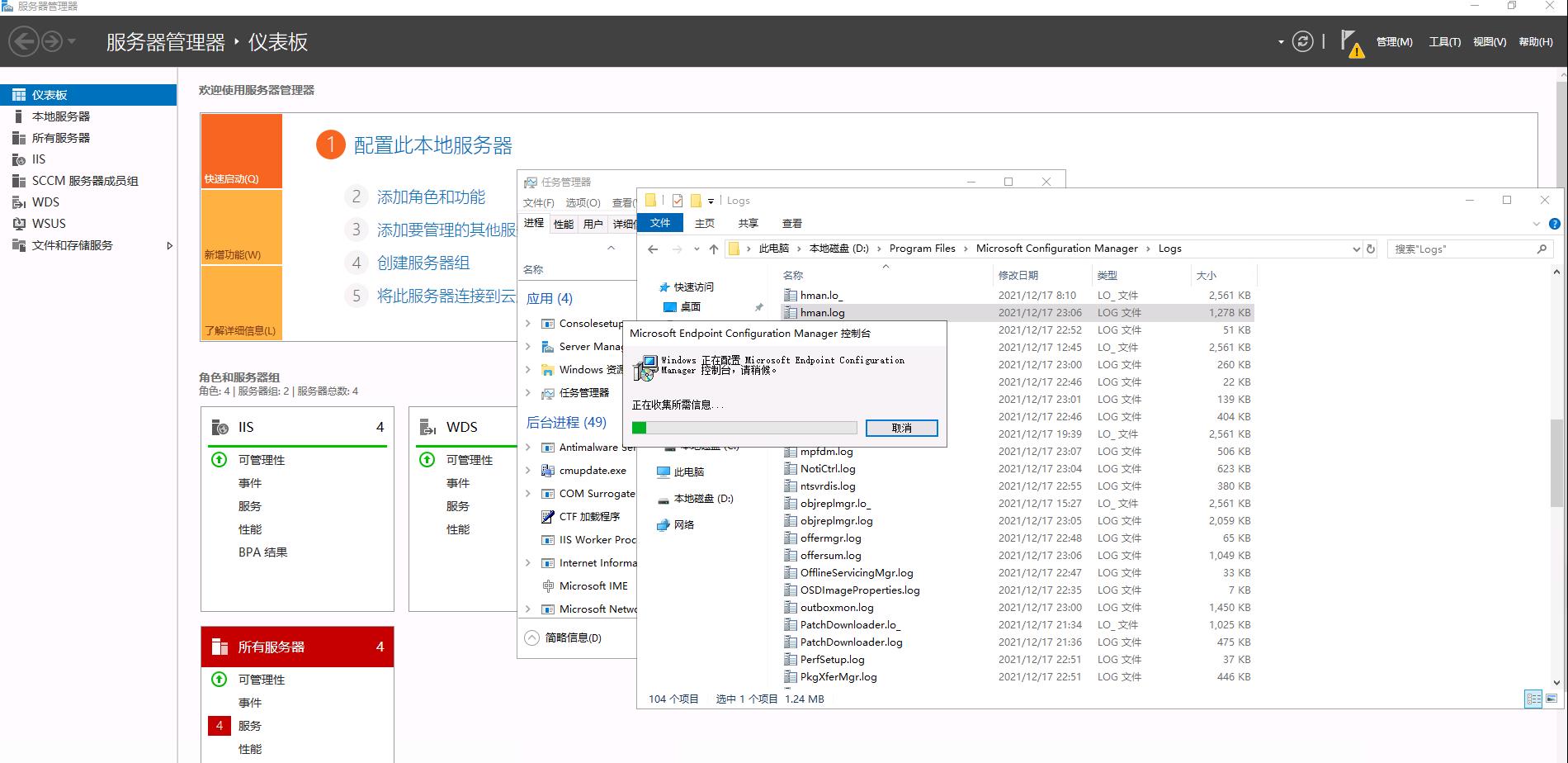This screenshot has width=1568, height=763.
Task: Select the 新增功能(W) tile
Action: [x=241, y=227]
